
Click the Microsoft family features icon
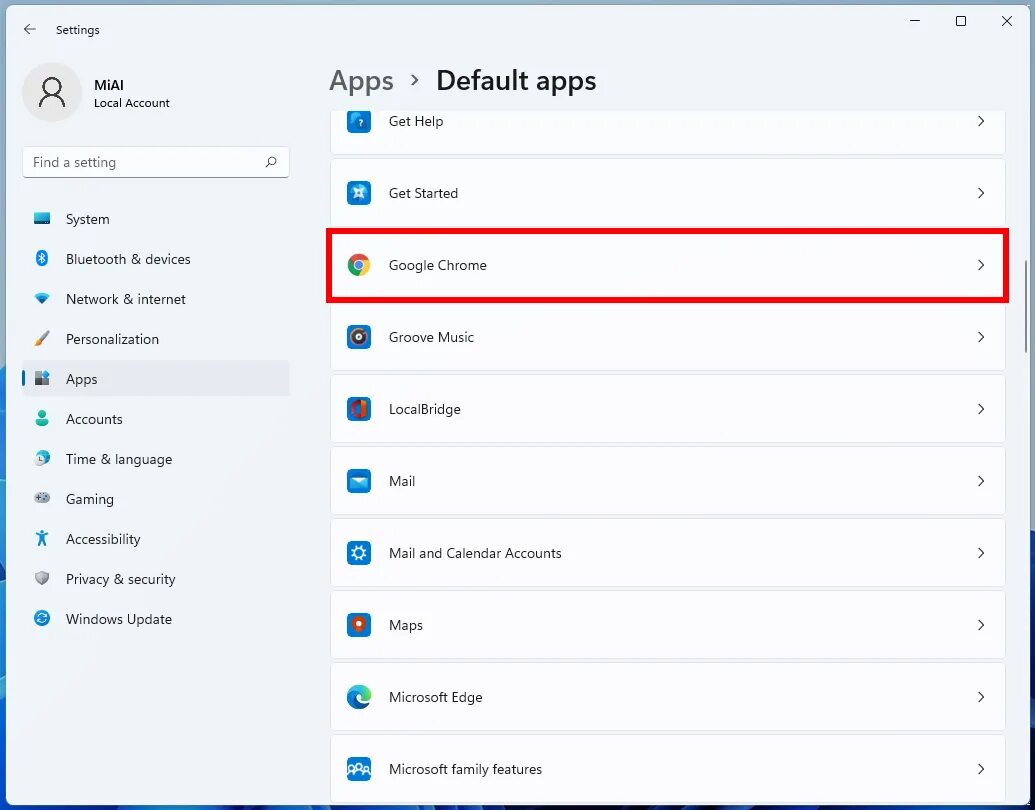pos(358,769)
